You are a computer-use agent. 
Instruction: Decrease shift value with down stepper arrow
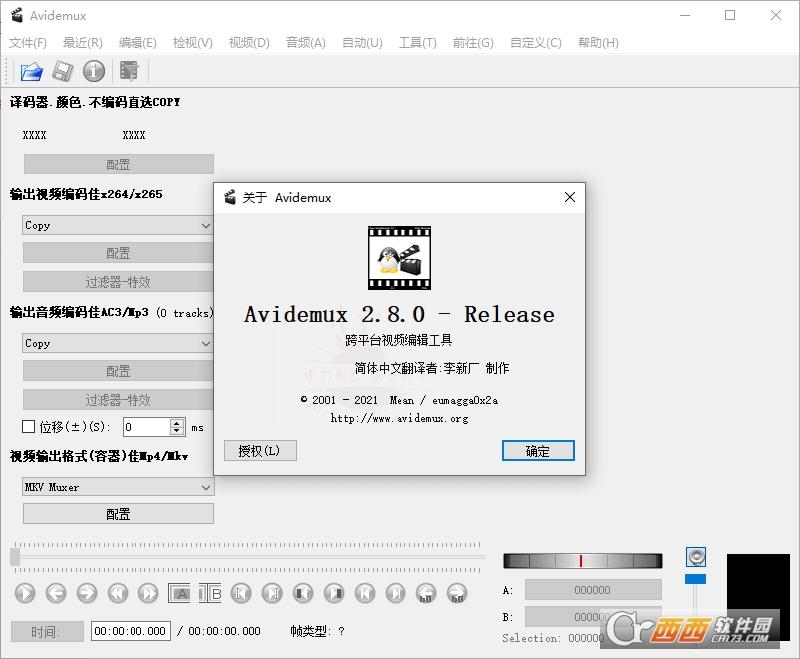click(x=177, y=430)
